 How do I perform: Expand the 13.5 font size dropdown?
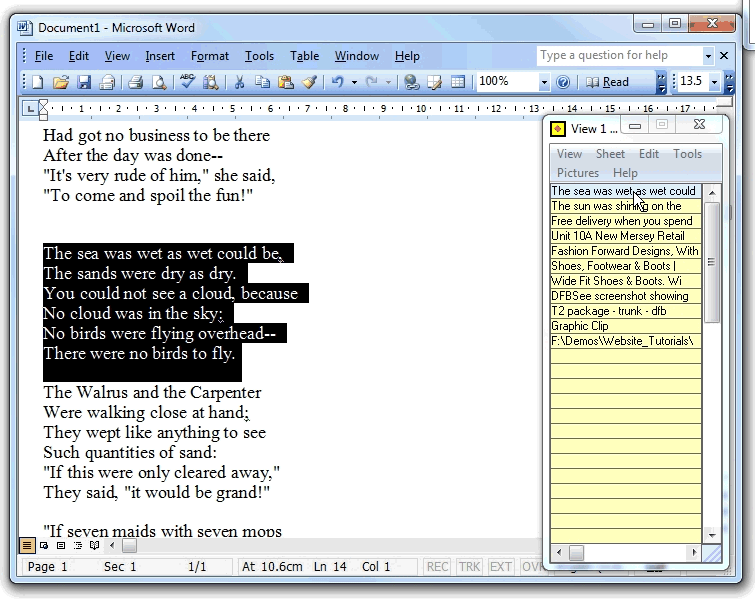(715, 83)
